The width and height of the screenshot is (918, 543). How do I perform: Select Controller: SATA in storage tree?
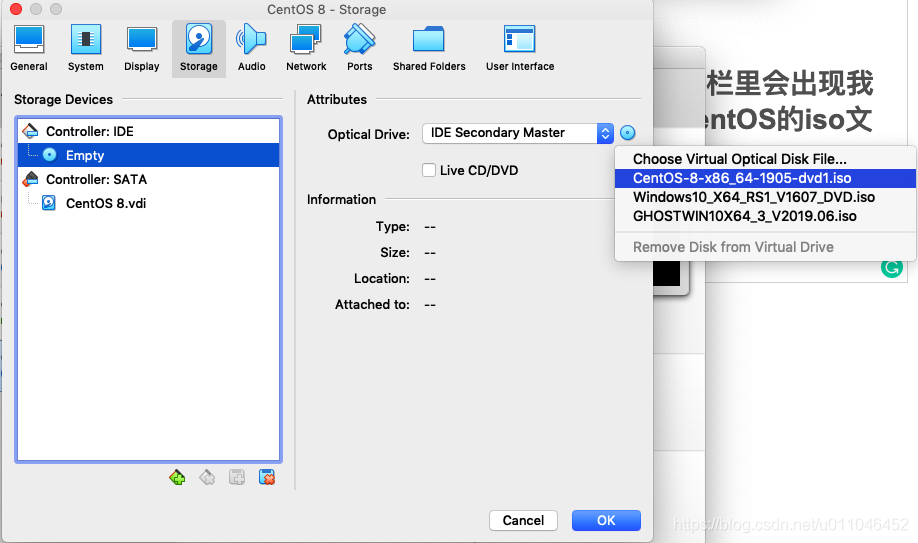[x=149, y=179]
